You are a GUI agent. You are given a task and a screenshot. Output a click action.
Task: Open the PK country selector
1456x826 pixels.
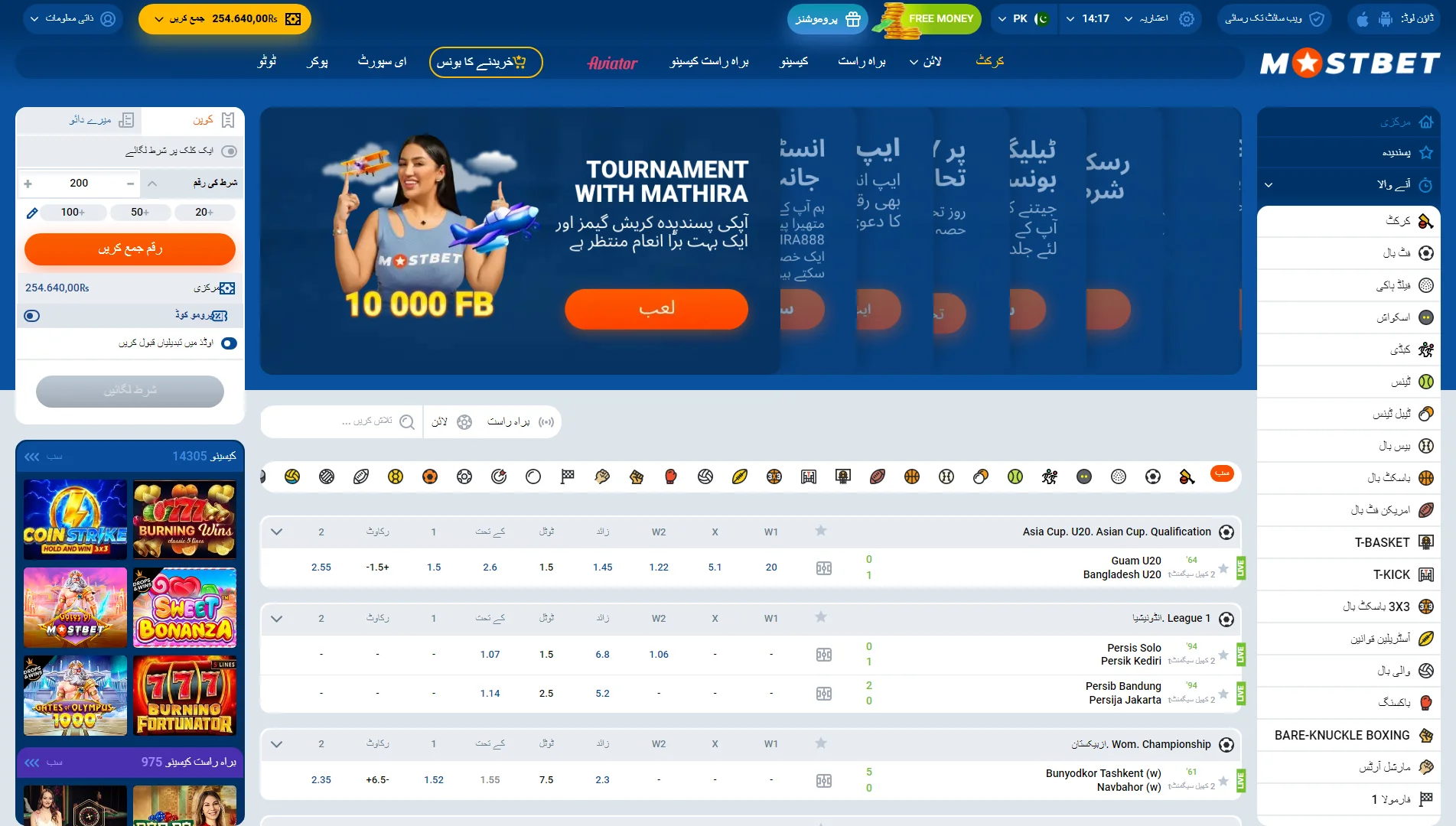pyautogui.click(x=1024, y=19)
